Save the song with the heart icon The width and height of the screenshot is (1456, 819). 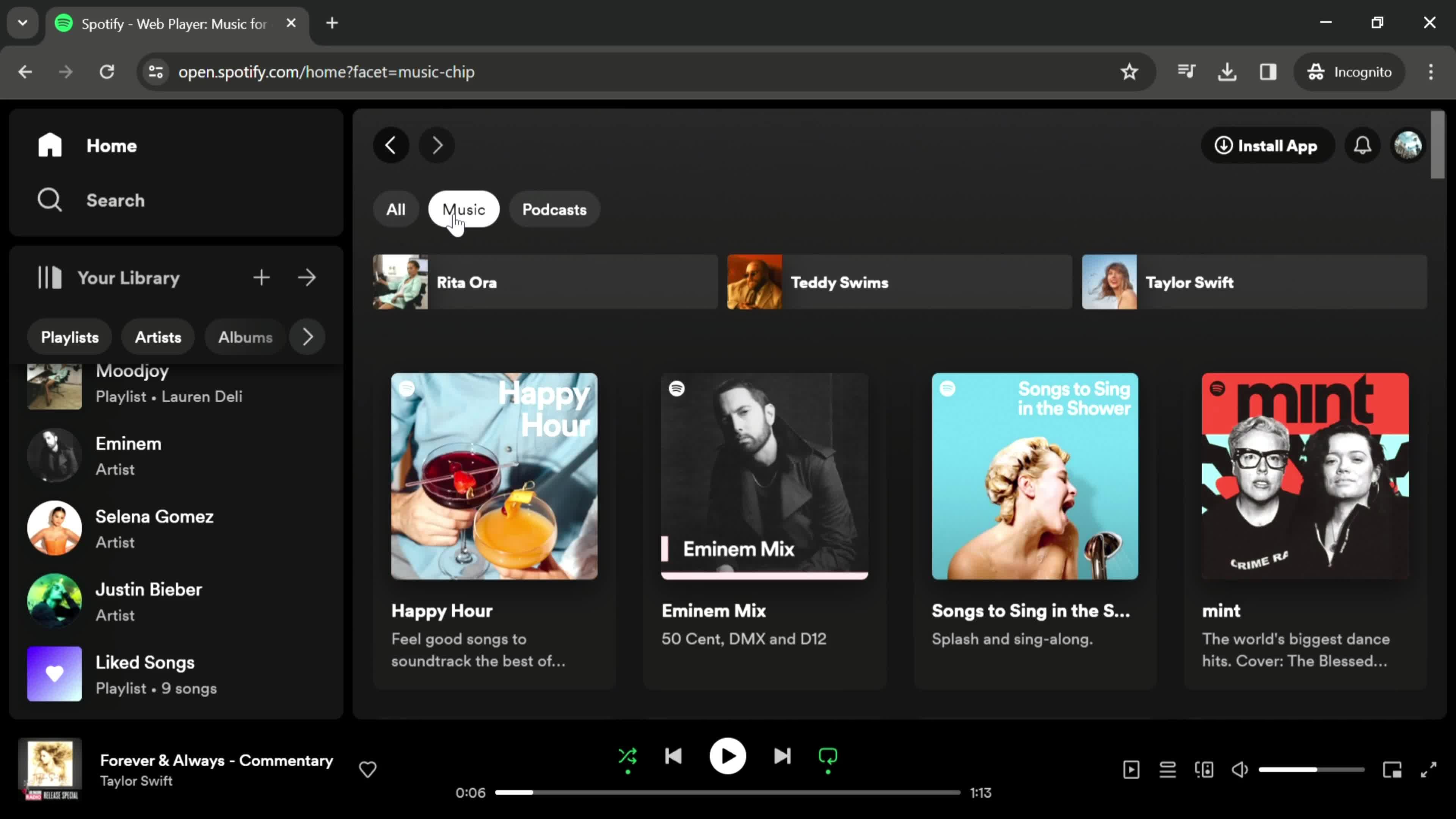(x=367, y=769)
